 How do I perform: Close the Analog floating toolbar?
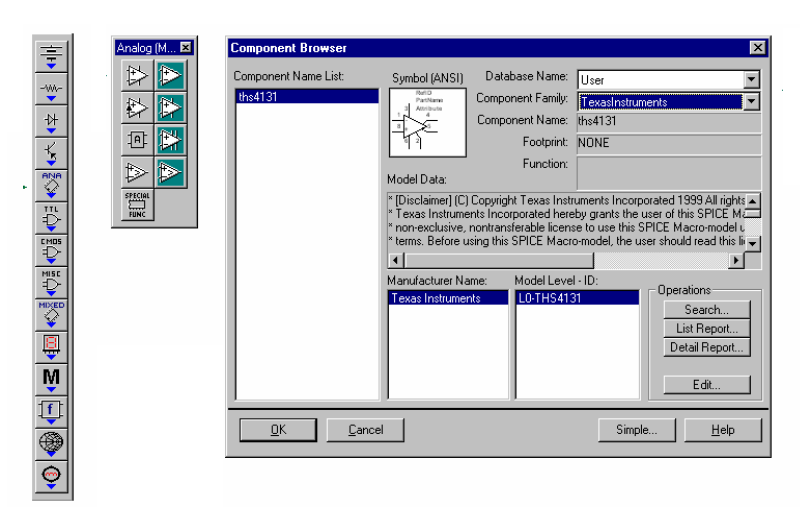pyautogui.click(x=186, y=47)
